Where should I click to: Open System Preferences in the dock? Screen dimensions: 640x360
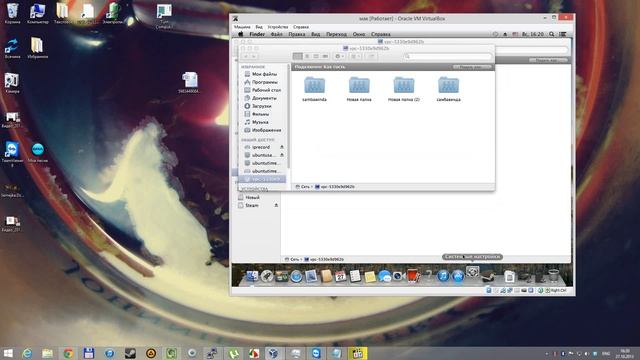pyautogui.click(x=472, y=272)
